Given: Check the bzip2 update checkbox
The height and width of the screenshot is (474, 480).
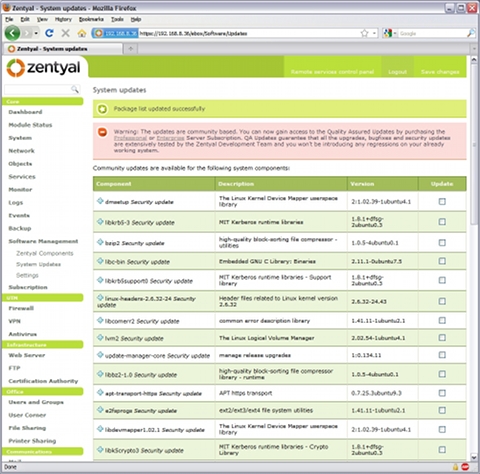Looking at the screenshot, I should (x=442, y=243).
